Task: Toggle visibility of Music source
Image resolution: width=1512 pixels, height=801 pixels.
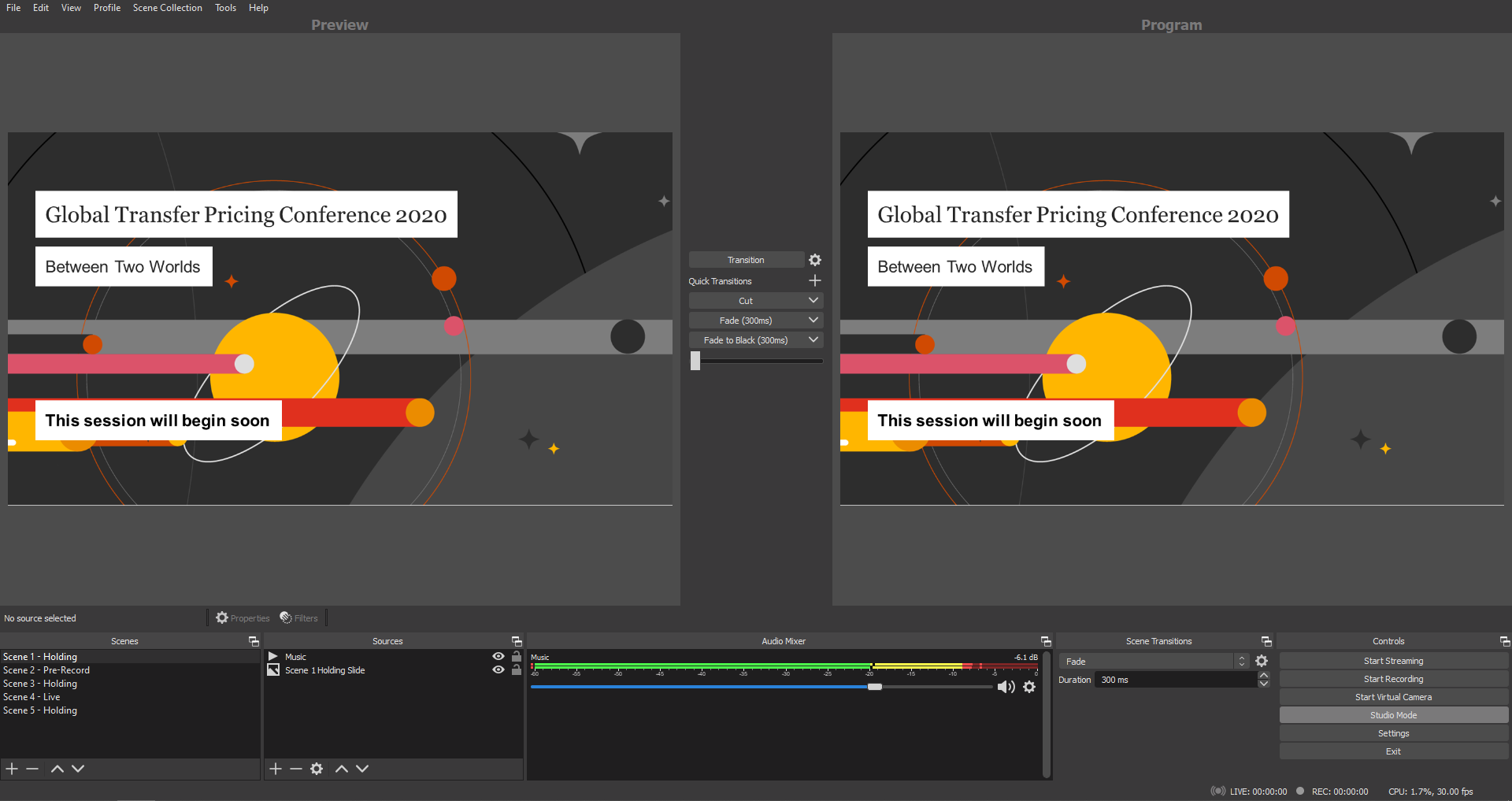Action: pos(498,656)
